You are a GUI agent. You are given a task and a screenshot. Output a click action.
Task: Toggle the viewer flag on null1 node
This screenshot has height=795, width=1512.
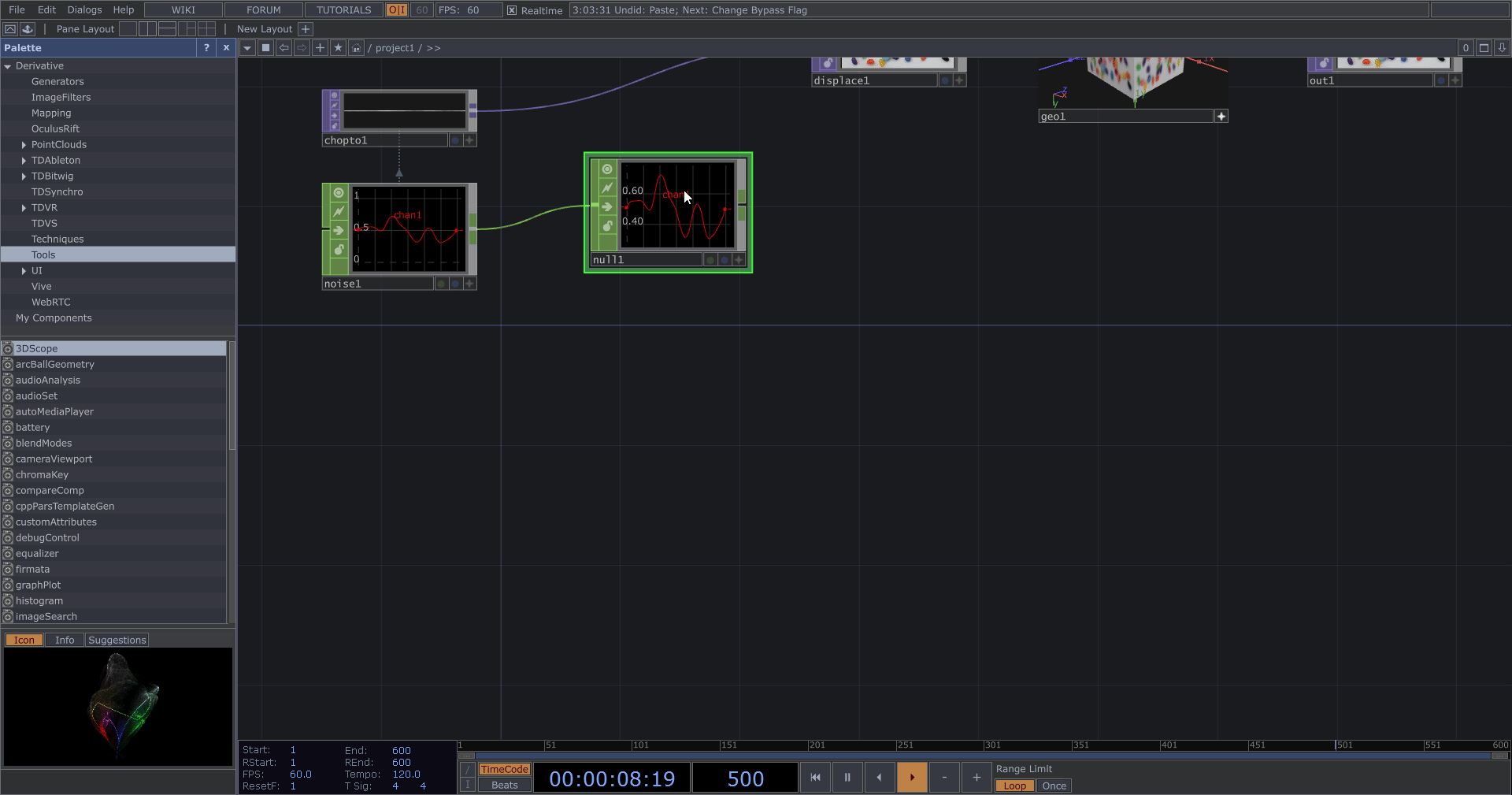(607, 169)
